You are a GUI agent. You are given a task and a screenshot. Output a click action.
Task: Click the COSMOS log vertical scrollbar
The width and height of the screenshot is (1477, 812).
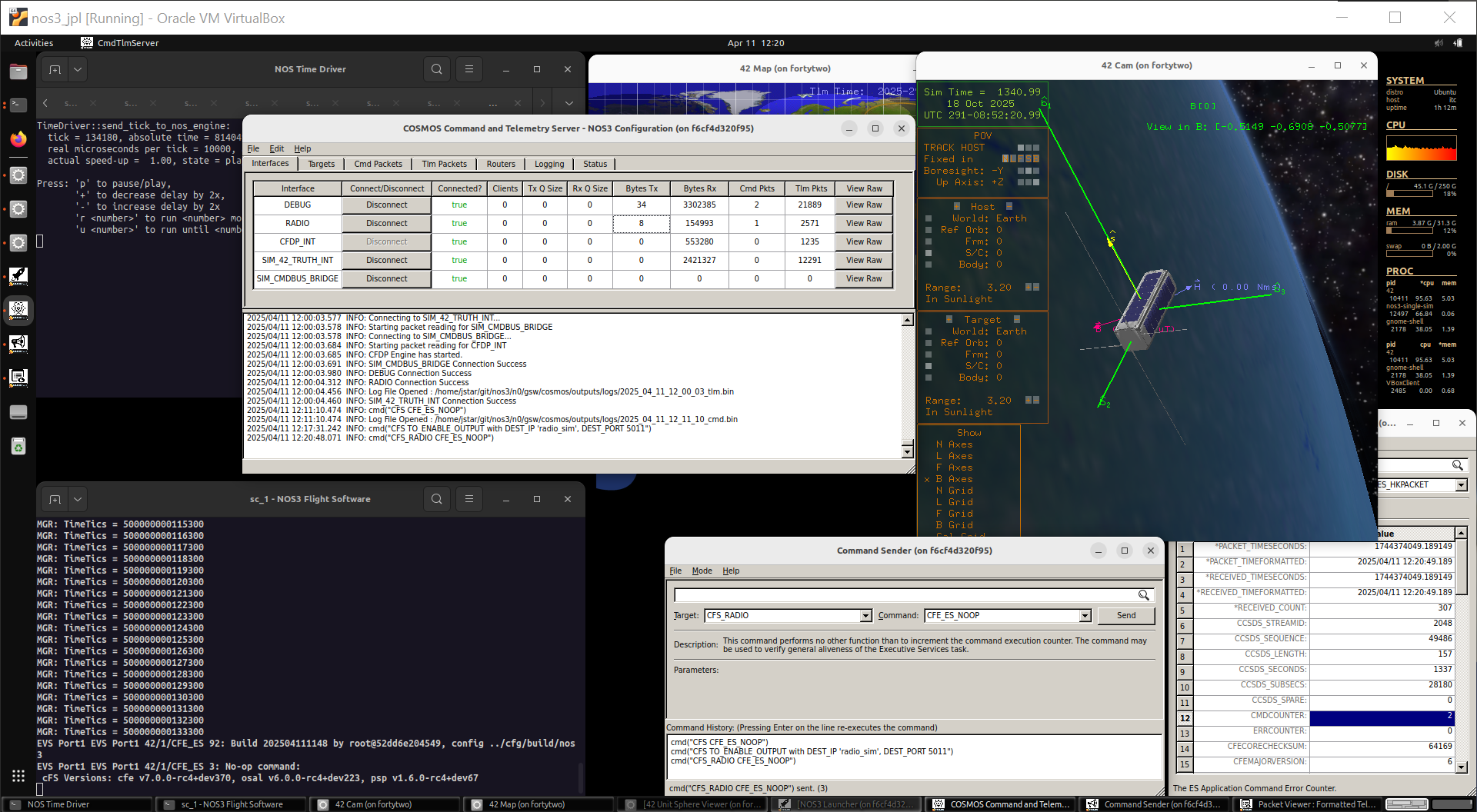[x=908, y=386]
